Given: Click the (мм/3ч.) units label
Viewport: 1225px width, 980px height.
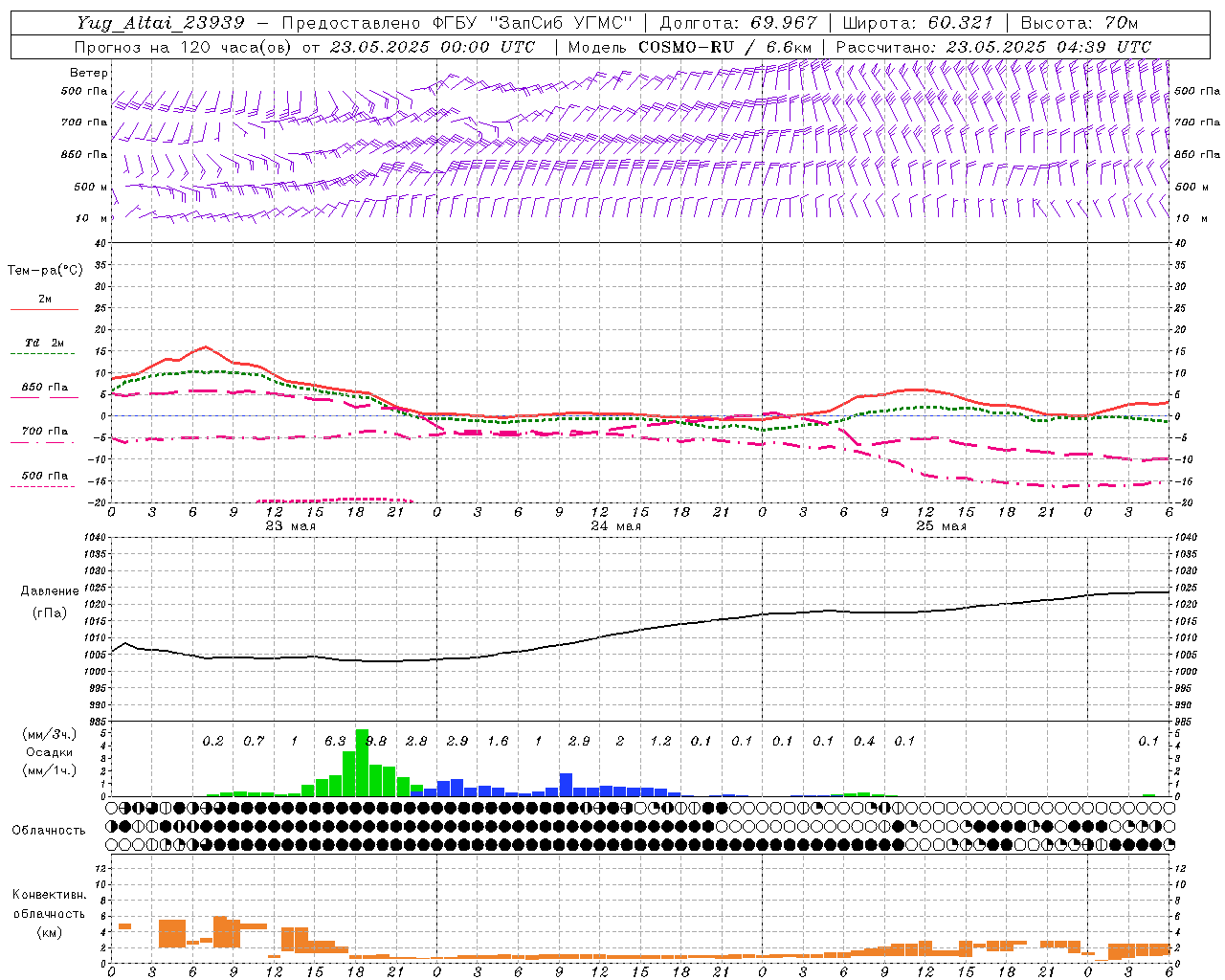Looking at the screenshot, I should pyautogui.click(x=49, y=734).
